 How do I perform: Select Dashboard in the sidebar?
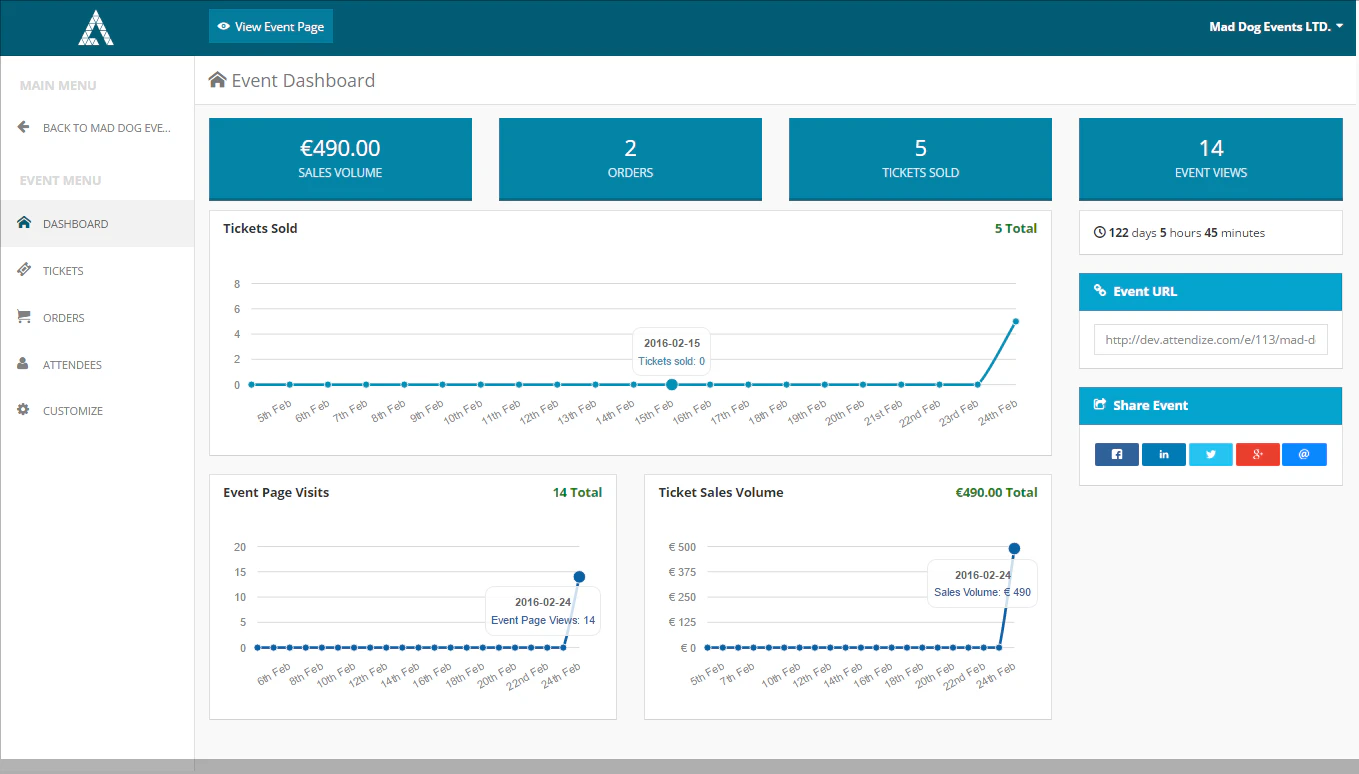click(97, 224)
